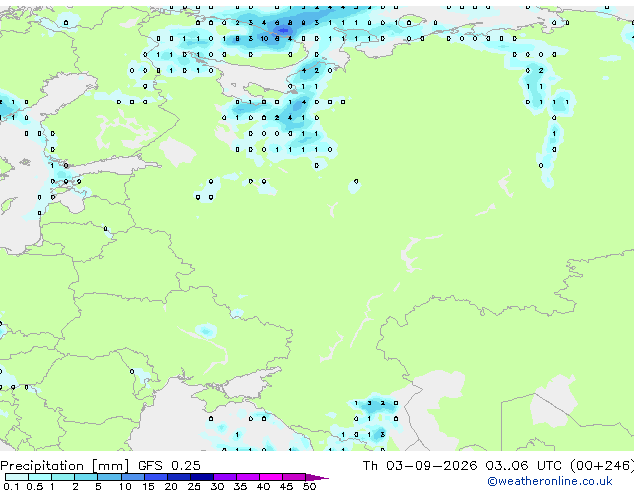Click the 15–20 mm legend color box
Screen dimensions: 634x490
click(x=155, y=477)
